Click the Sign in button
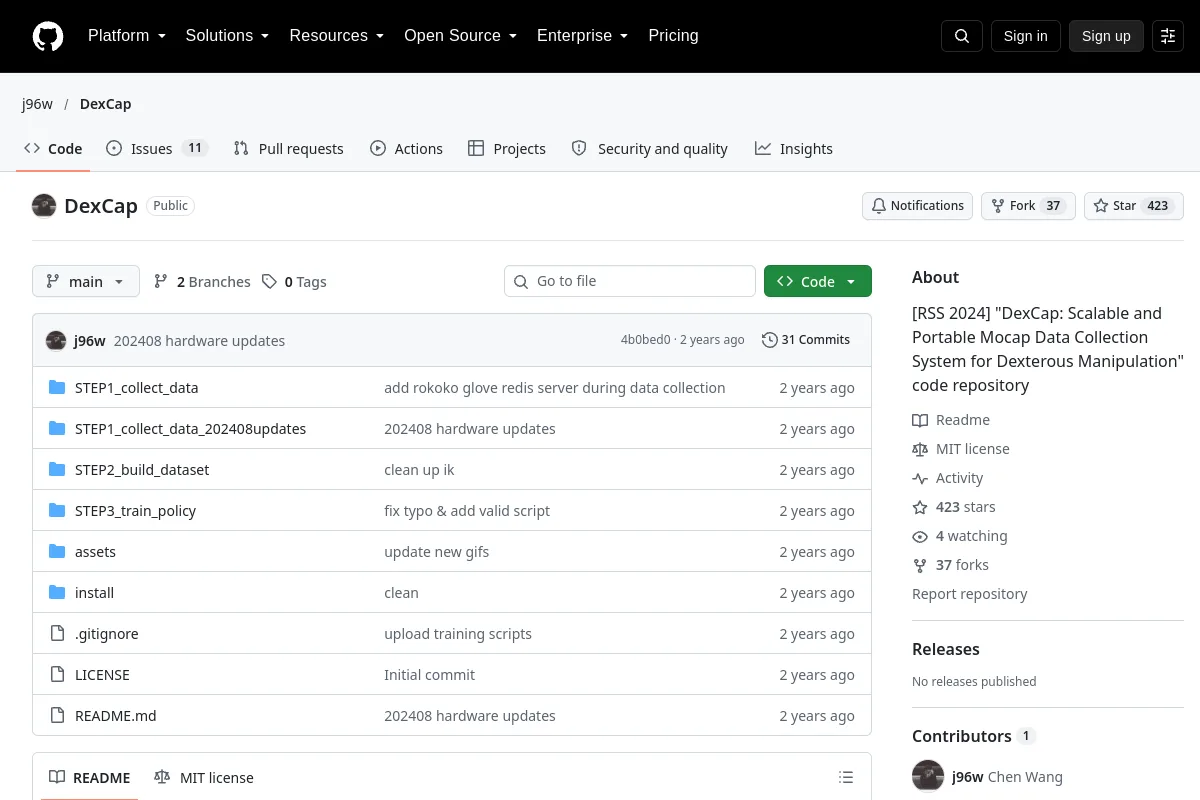The height and width of the screenshot is (800, 1200). point(1025,36)
